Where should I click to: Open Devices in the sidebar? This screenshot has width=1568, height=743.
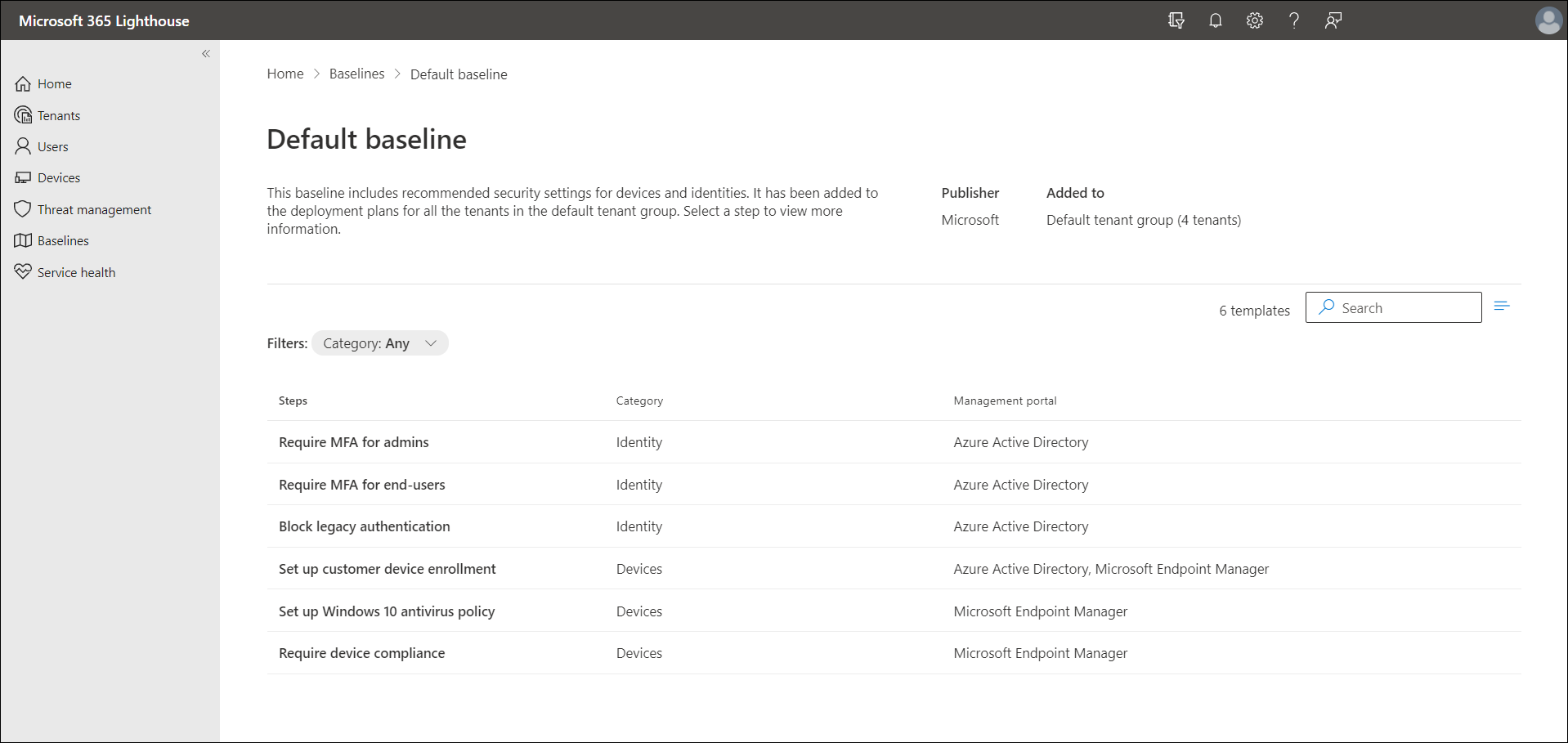click(59, 177)
